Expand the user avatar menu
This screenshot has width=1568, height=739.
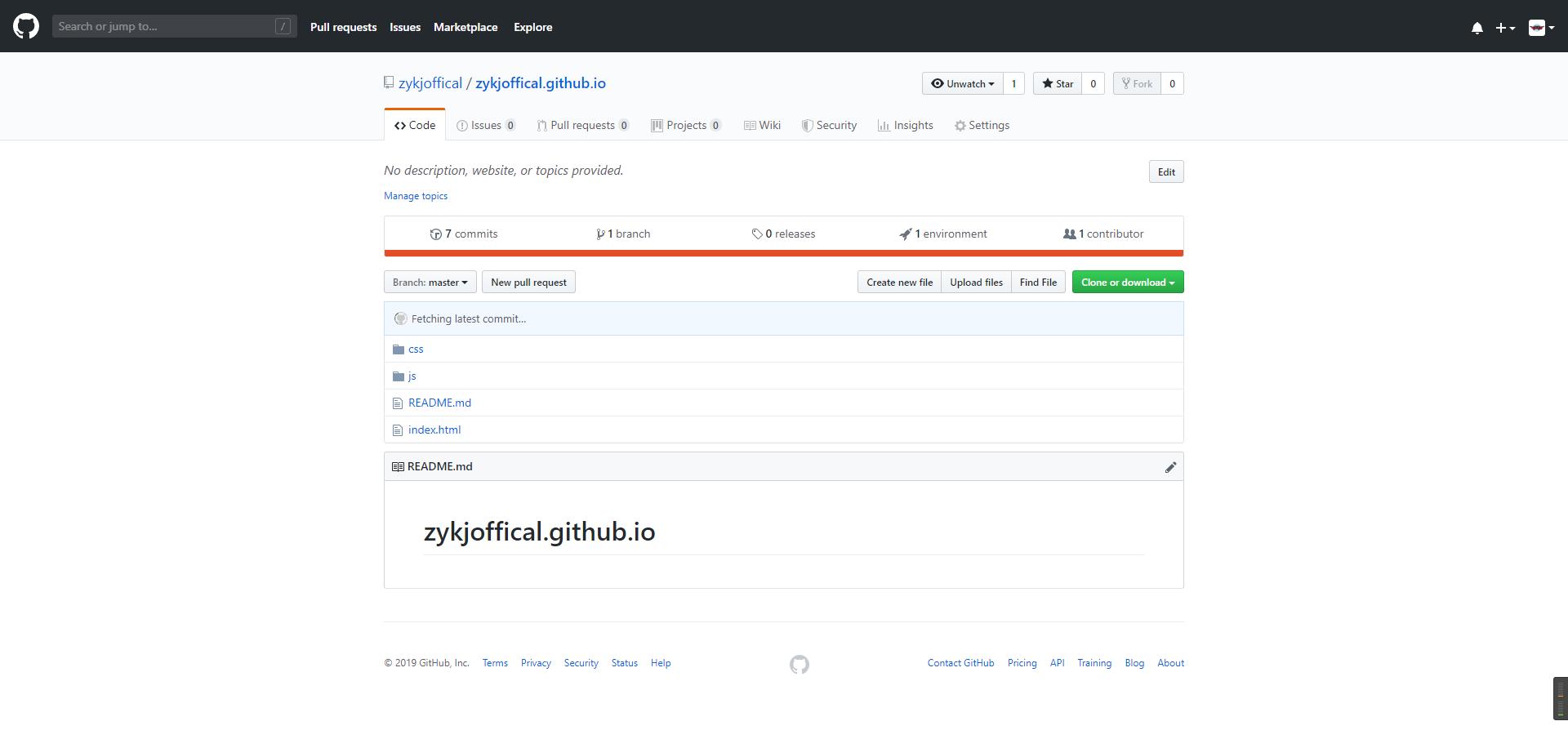tap(1540, 28)
